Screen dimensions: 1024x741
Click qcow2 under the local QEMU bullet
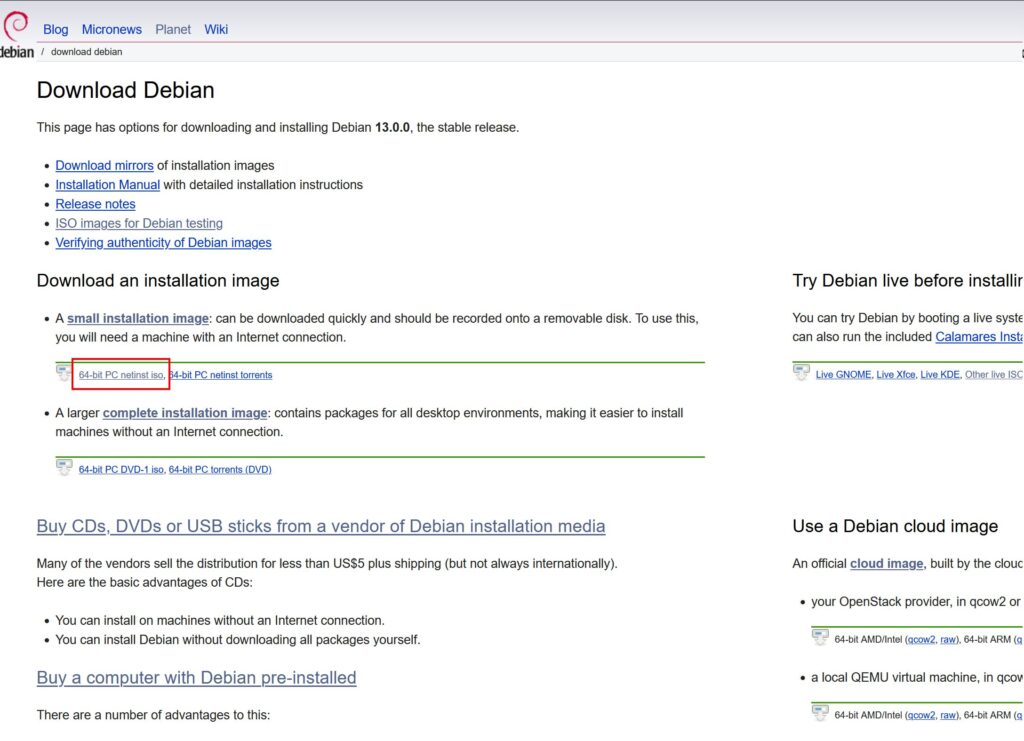pyautogui.click(x=921, y=716)
